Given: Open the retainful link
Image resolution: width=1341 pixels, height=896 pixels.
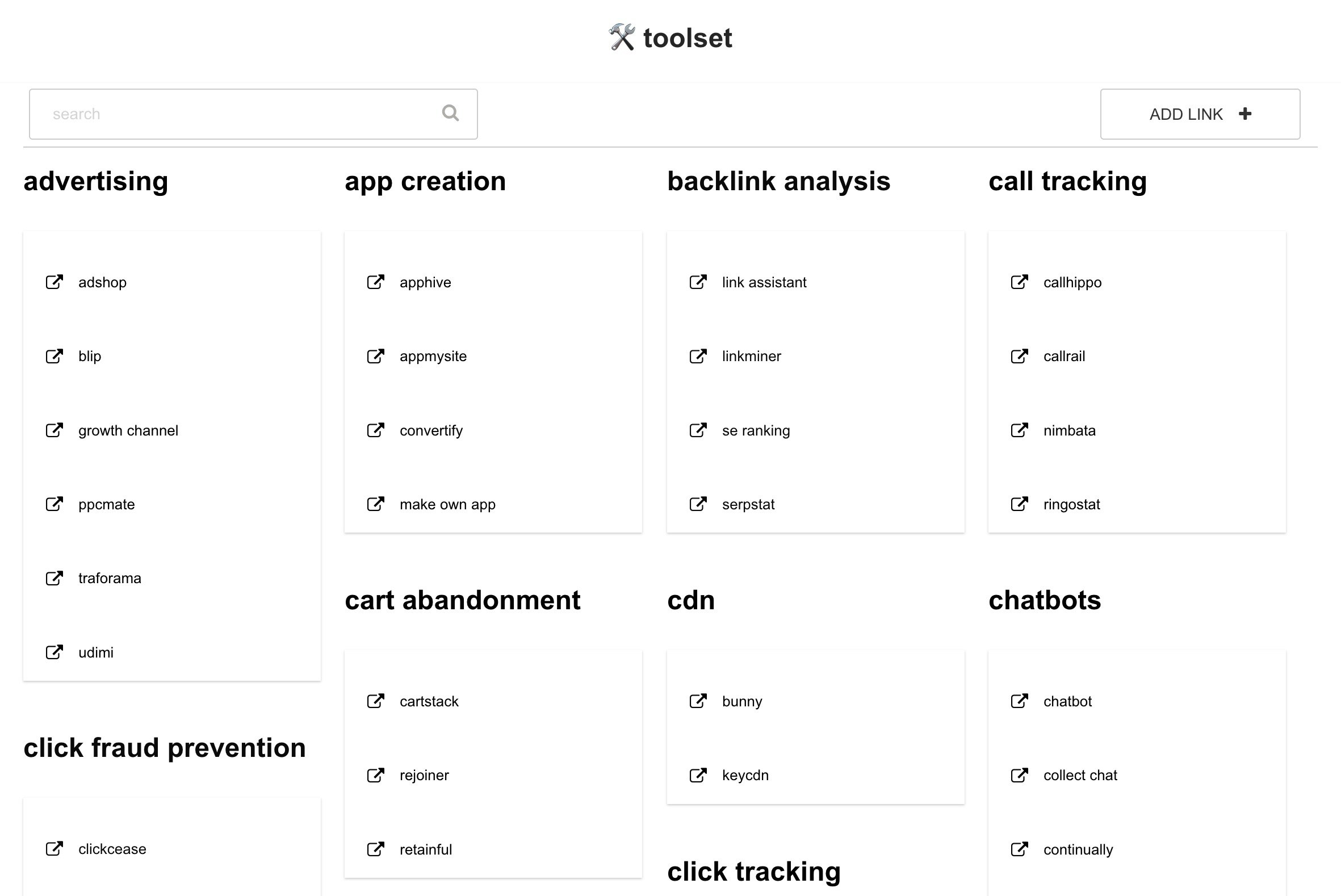Looking at the screenshot, I should pyautogui.click(x=426, y=849).
